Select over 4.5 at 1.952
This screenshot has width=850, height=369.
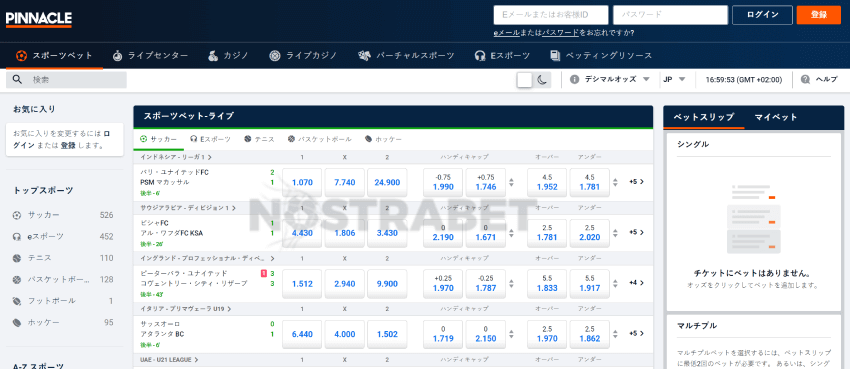(547, 183)
